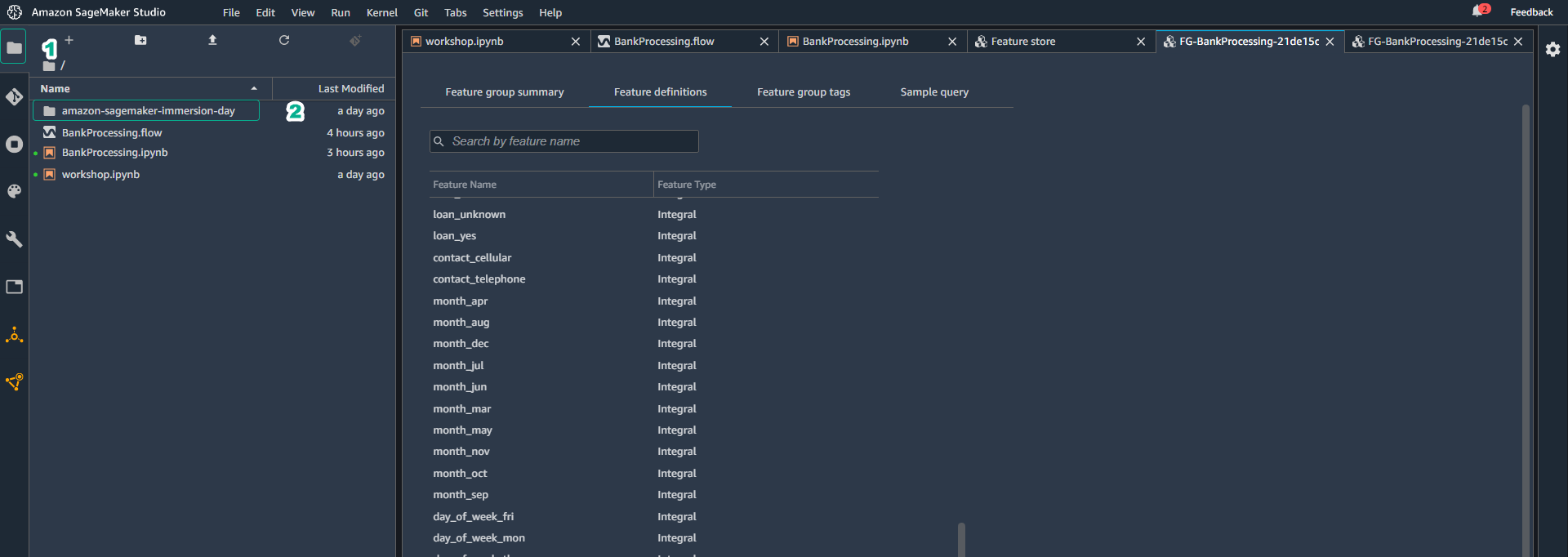Screen dimensions: 1568x557
Task: Click the upload files icon
Action: point(212,40)
